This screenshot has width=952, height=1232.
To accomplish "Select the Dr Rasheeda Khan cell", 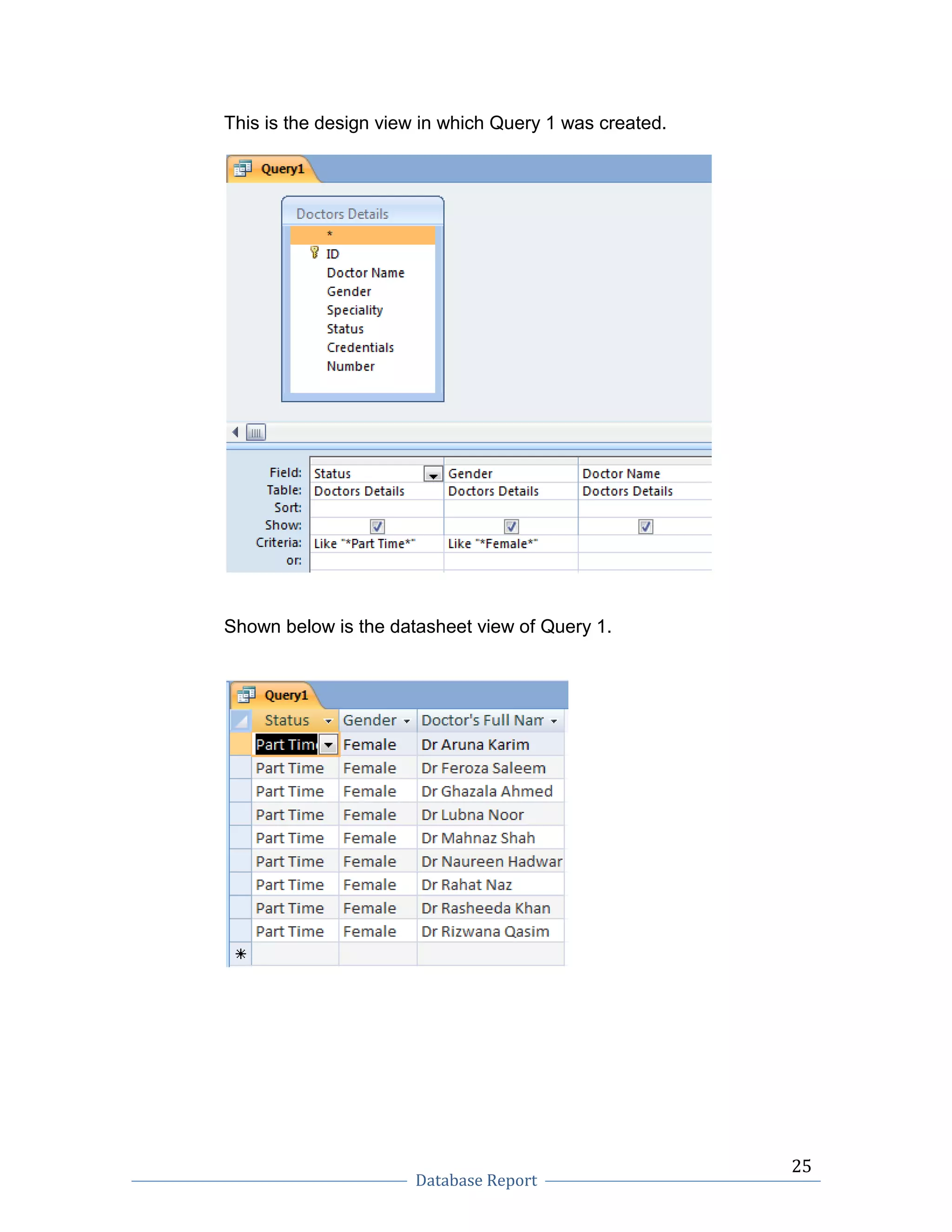I will click(491, 907).
